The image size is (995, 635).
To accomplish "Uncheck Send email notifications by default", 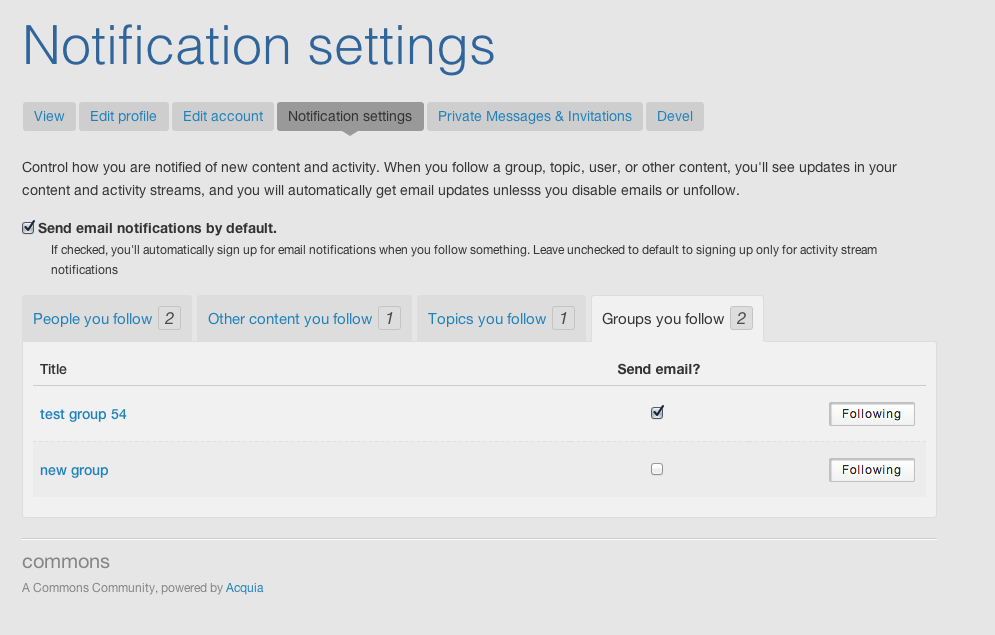I will coord(29,228).
